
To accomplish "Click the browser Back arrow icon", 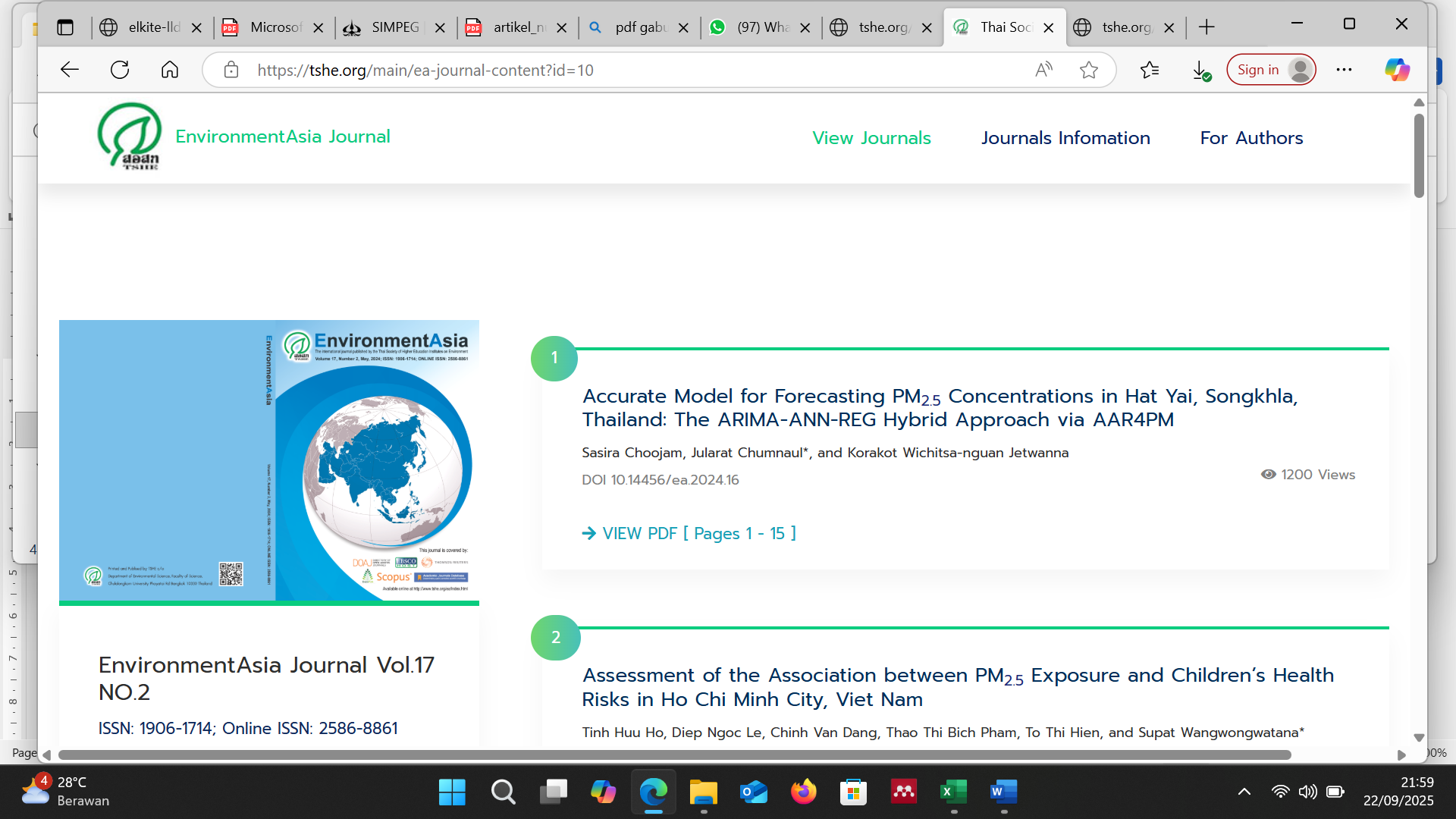I will [70, 70].
